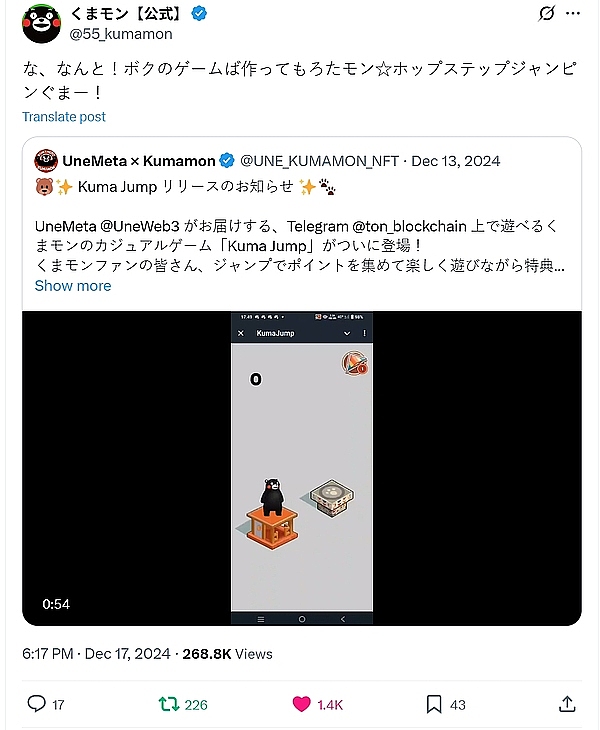The width and height of the screenshot is (600, 730).
Task: Toggle the bookmark icon
Action: coord(434,704)
